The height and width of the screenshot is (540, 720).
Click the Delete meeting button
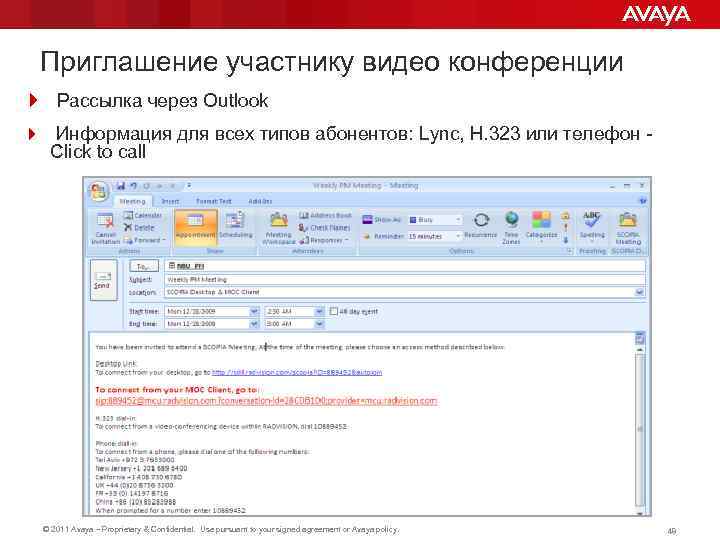coord(139,227)
